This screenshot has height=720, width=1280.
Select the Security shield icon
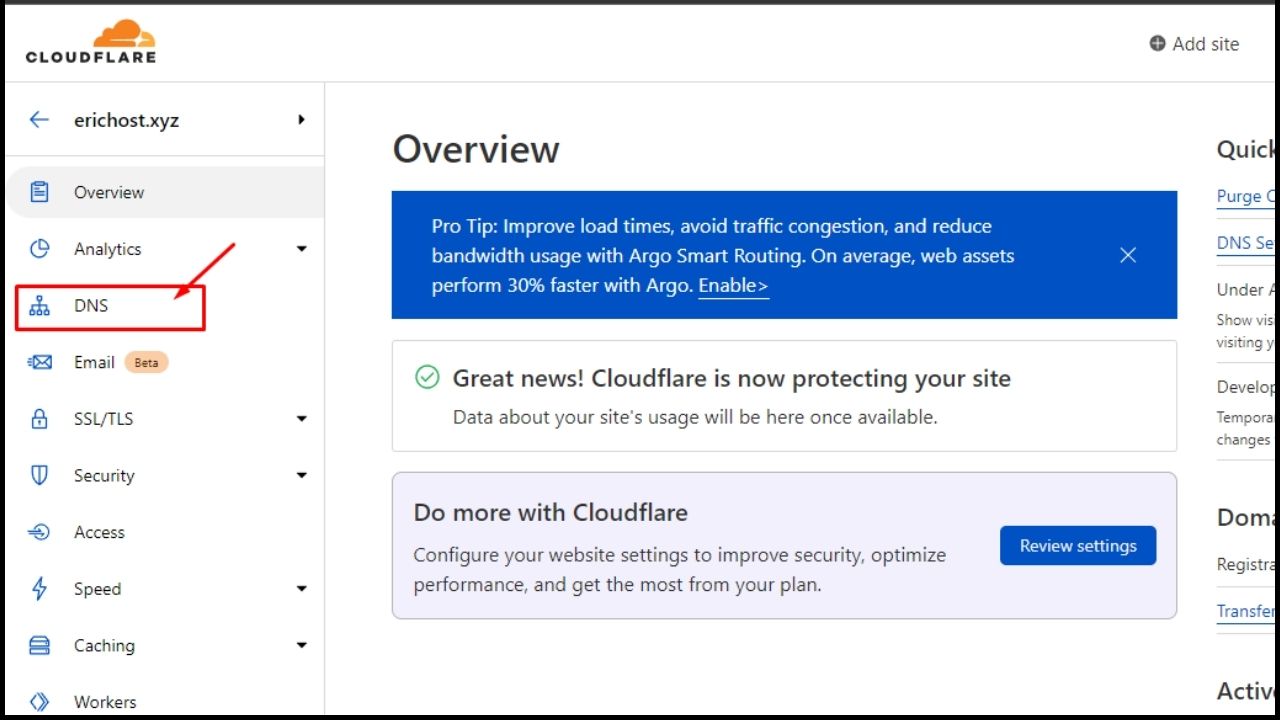click(x=39, y=475)
